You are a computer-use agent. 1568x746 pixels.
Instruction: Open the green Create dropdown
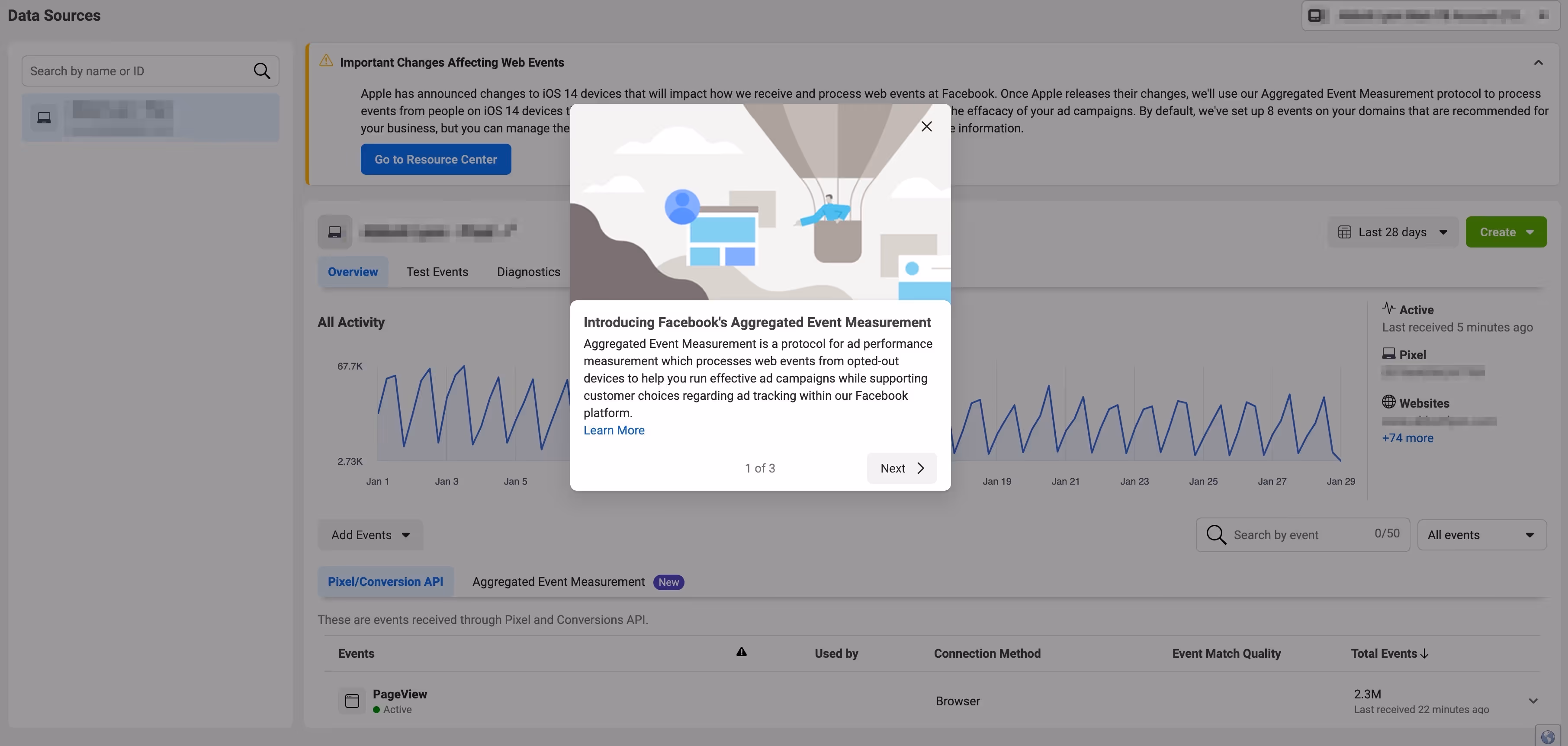coord(1506,232)
